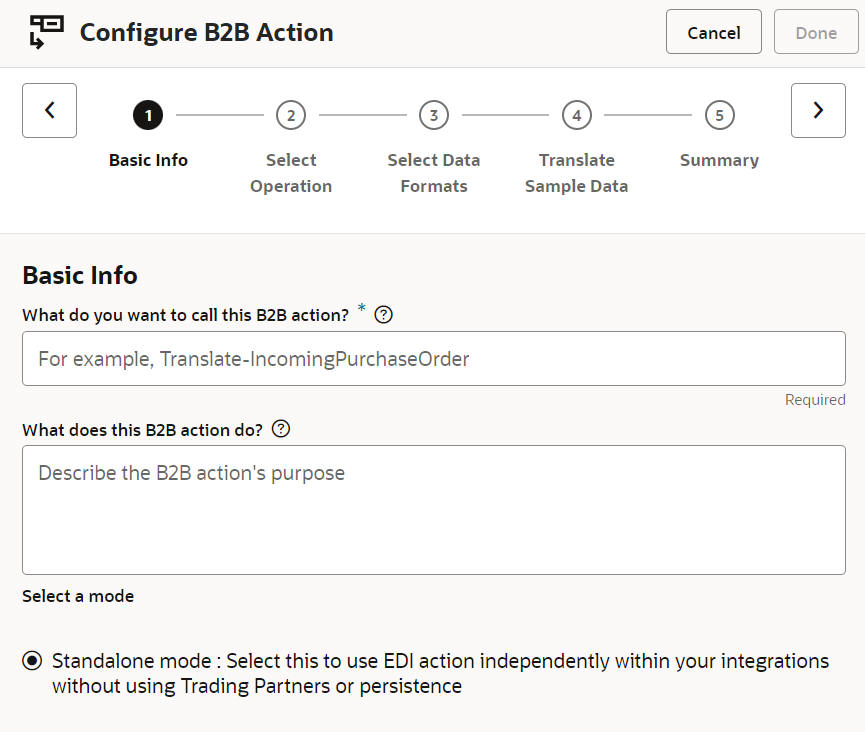Image resolution: width=865 pixels, height=732 pixels.
Task: Click step 1 circle in wizard
Action: point(148,116)
